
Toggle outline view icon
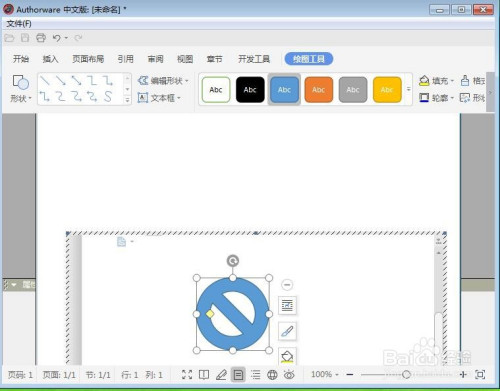(x=255, y=375)
